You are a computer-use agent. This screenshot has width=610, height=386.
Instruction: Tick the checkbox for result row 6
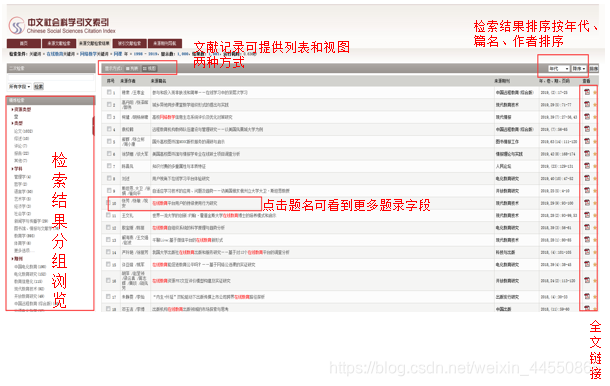109,154
